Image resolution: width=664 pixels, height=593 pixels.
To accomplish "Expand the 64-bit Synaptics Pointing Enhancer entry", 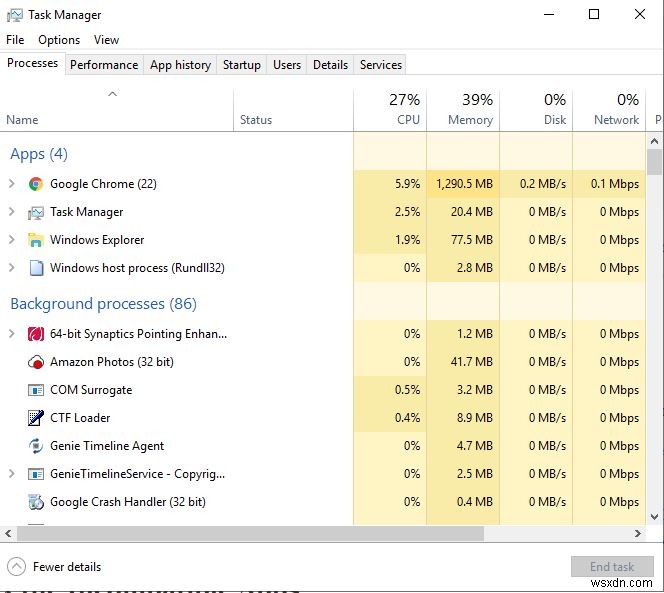I will pyautogui.click(x=12, y=334).
